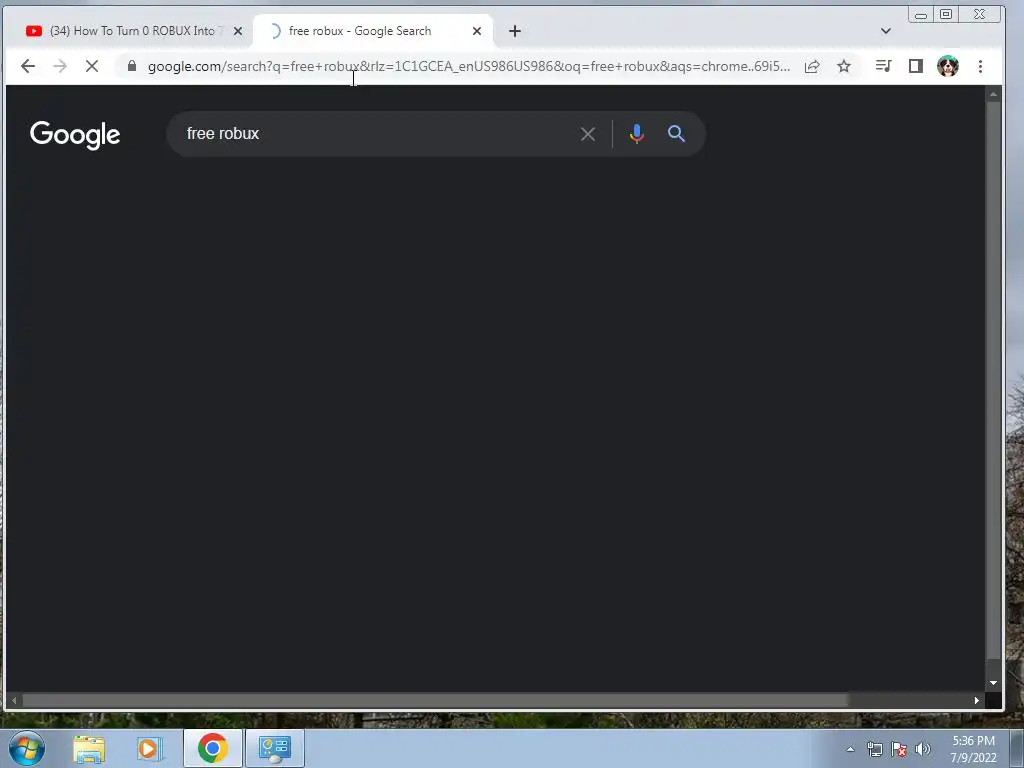Open the media controls icon in toolbar
The image size is (1024, 768).
(x=883, y=66)
